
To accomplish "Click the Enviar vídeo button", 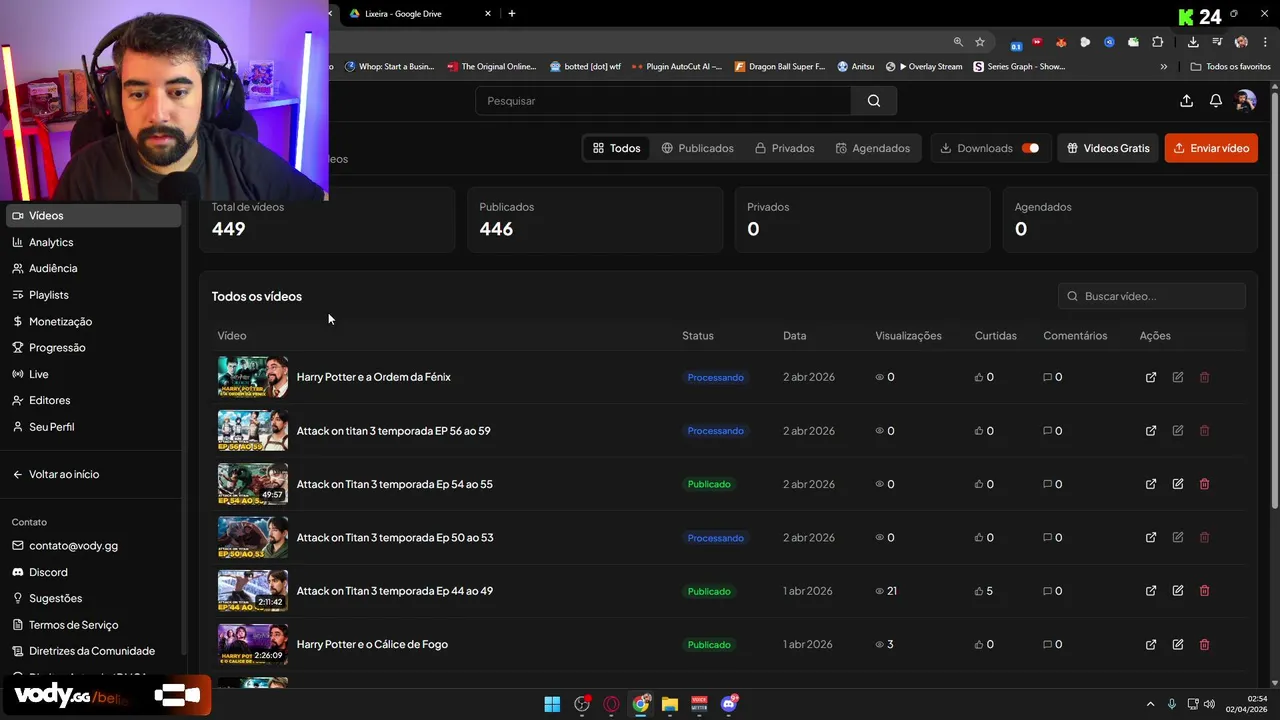I will pyautogui.click(x=1211, y=148).
